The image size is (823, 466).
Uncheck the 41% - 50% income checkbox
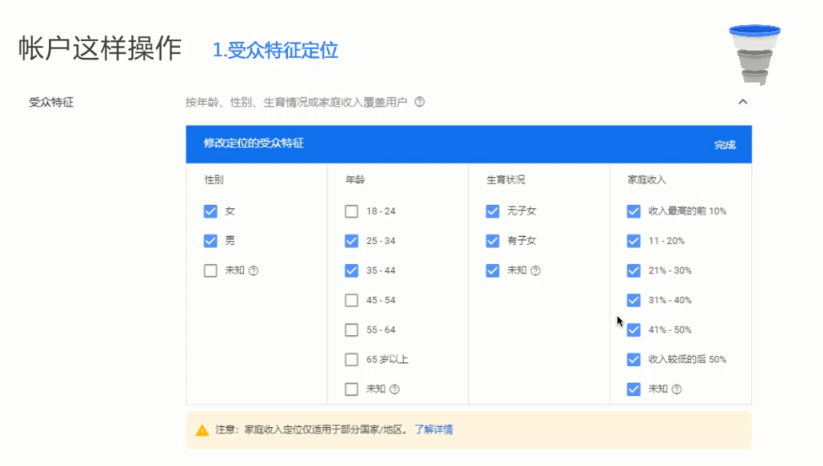(634, 330)
